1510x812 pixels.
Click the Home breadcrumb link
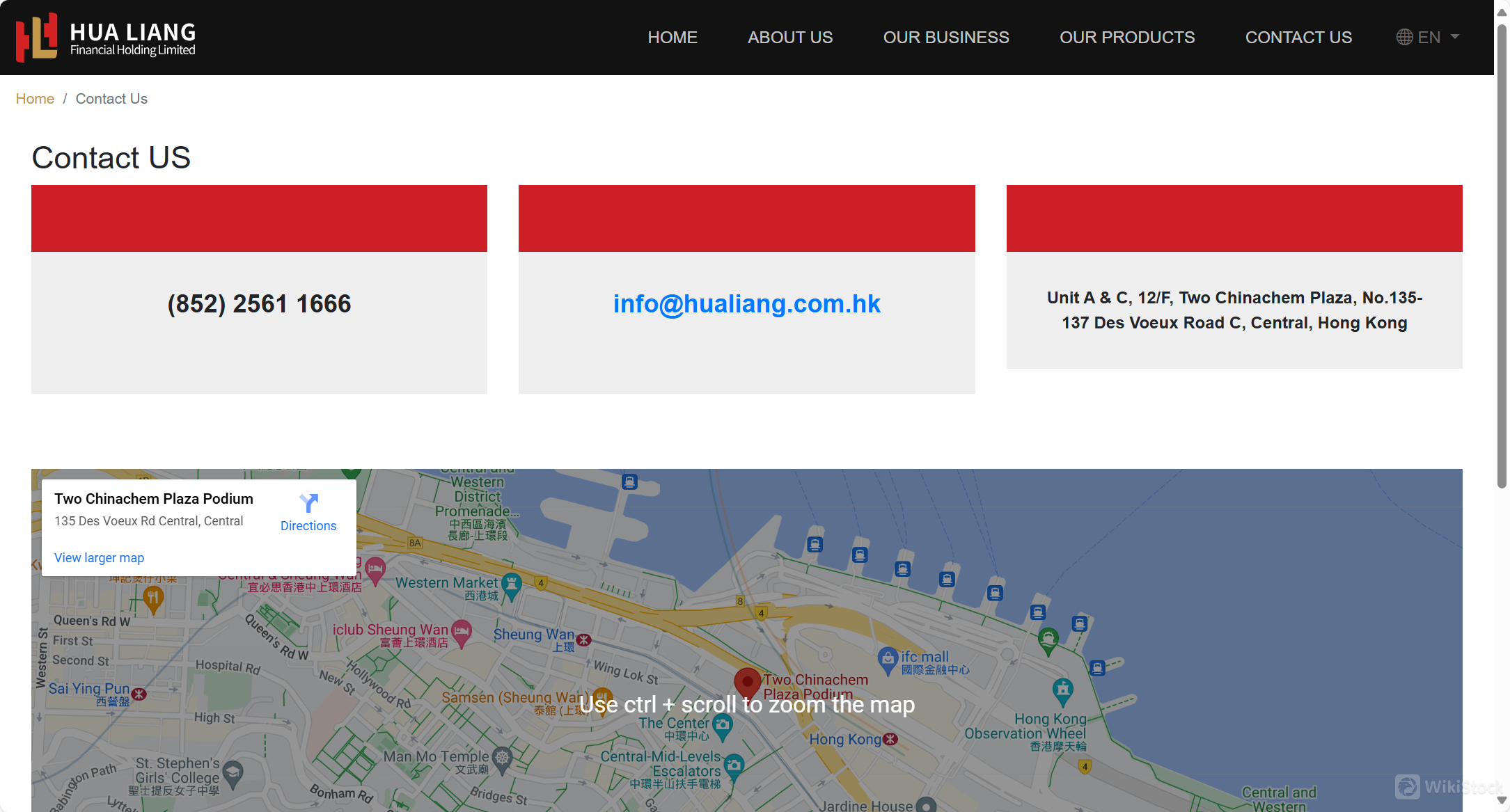point(35,99)
